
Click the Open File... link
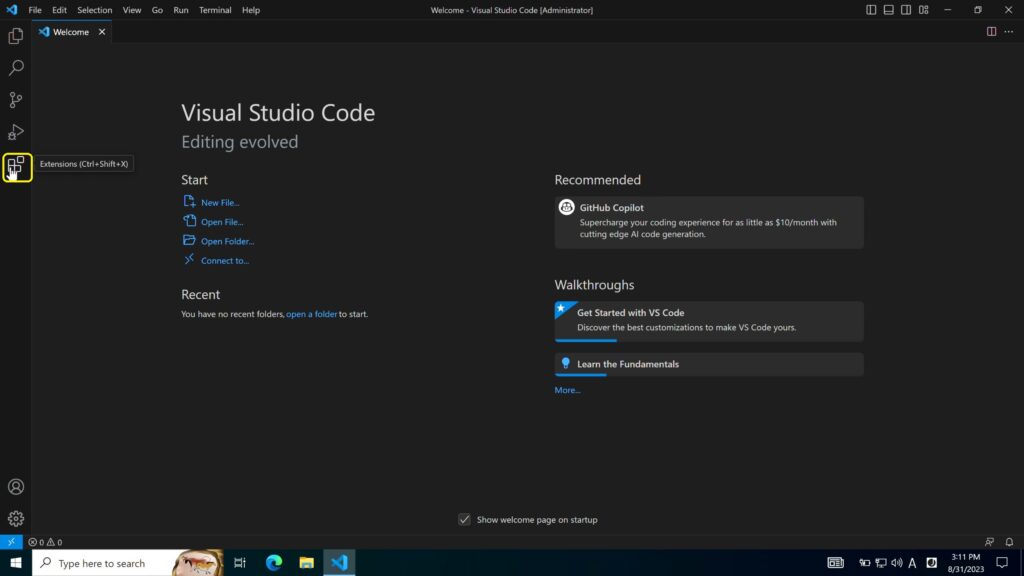[222, 222]
